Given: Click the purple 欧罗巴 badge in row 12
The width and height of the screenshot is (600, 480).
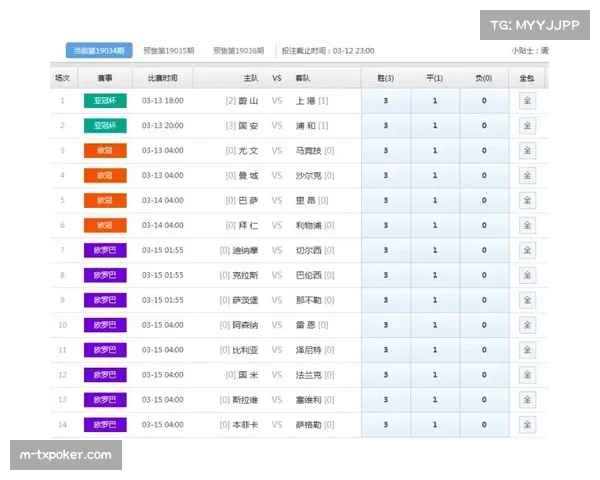Looking at the screenshot, I should coord(105,375).
